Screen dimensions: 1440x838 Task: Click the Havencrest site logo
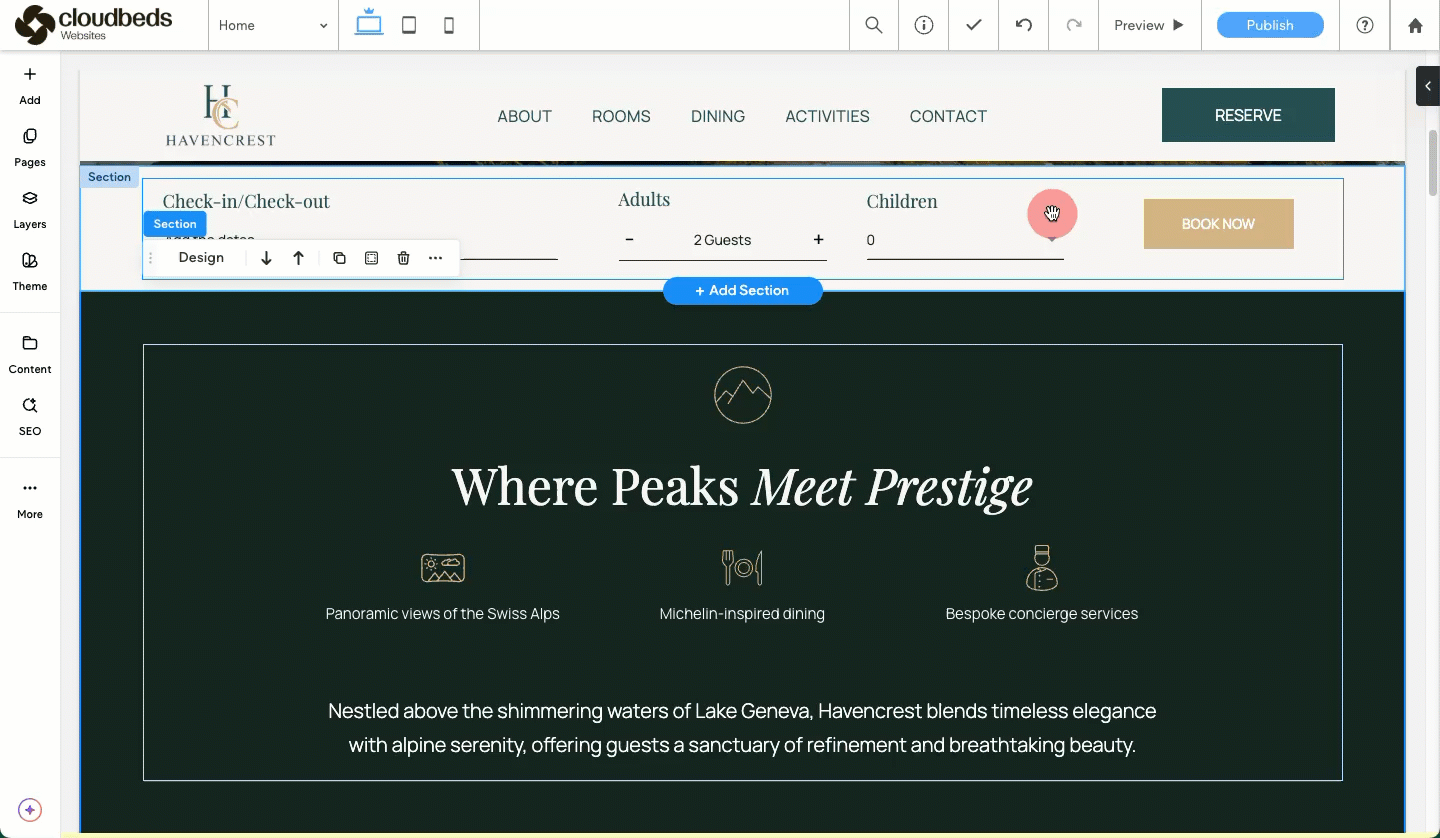click(221, 116)
